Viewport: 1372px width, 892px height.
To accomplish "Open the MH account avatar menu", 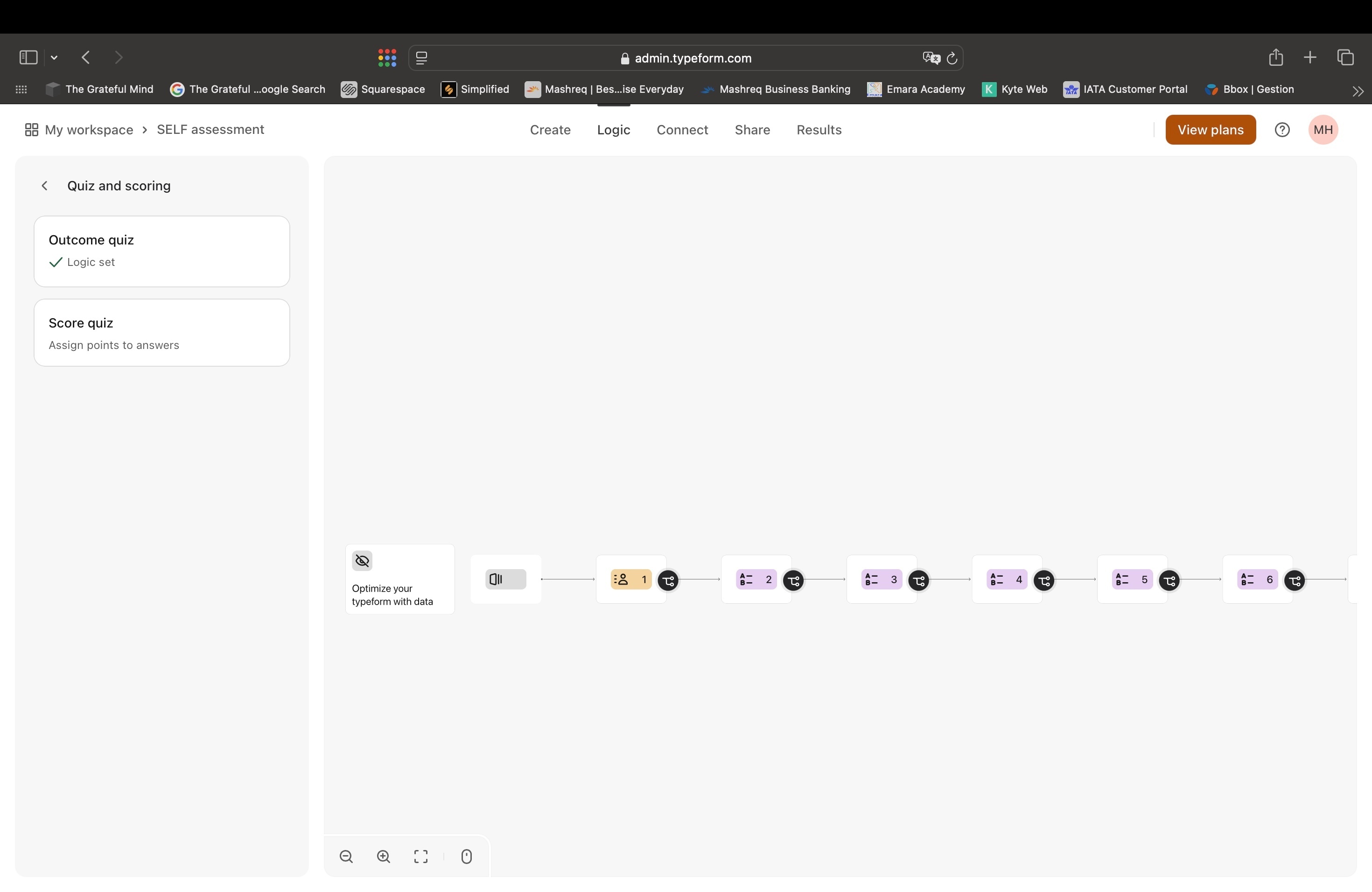I will 1323,130.
